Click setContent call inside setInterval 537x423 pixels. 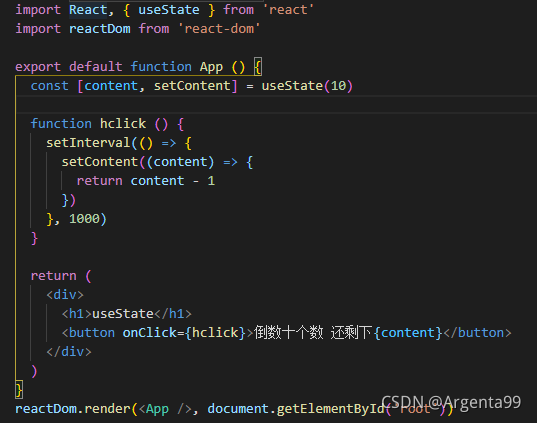[x=100, y=162]
